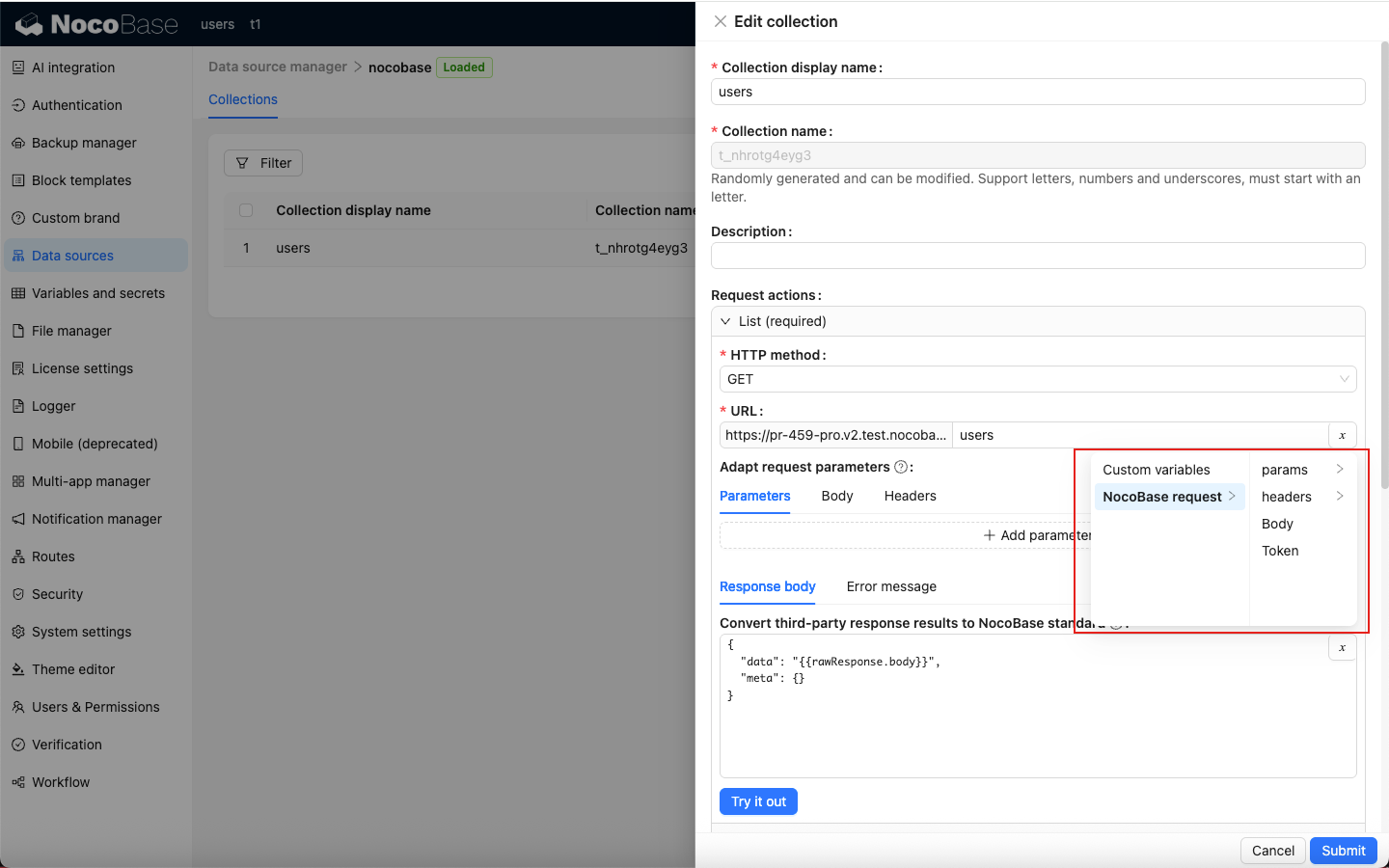This screenshot has height=868, width=1389.
Task: Select Token from the variable menu
Action: (1280, 551)
